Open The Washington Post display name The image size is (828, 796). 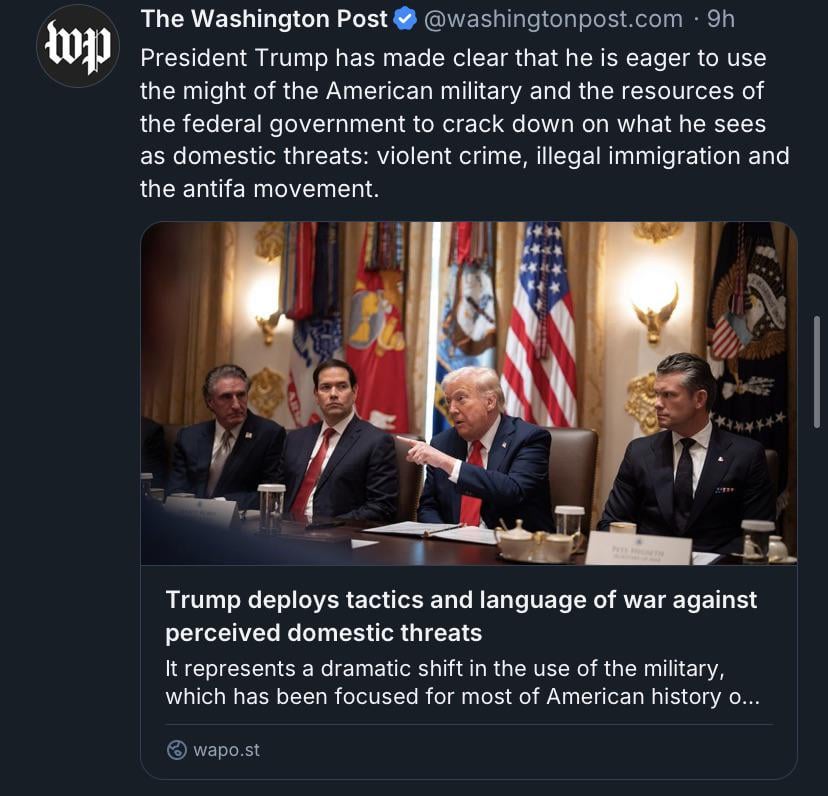tap(264, 19)
